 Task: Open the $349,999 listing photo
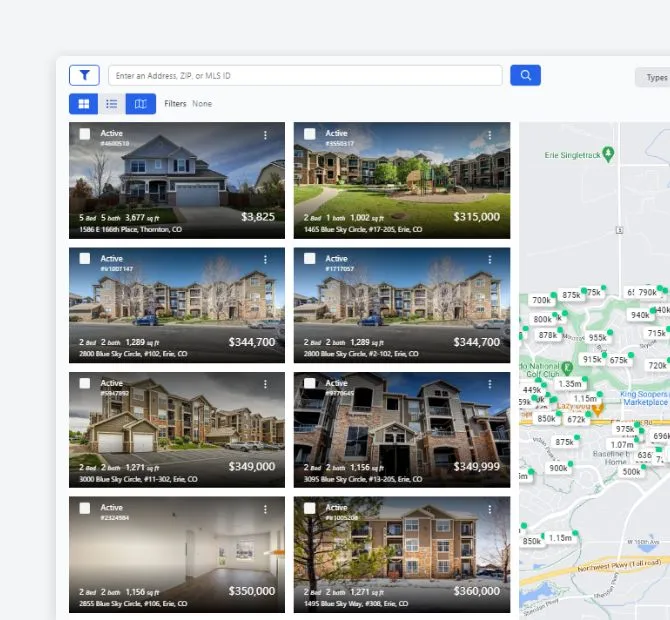(x=402, y=429)
